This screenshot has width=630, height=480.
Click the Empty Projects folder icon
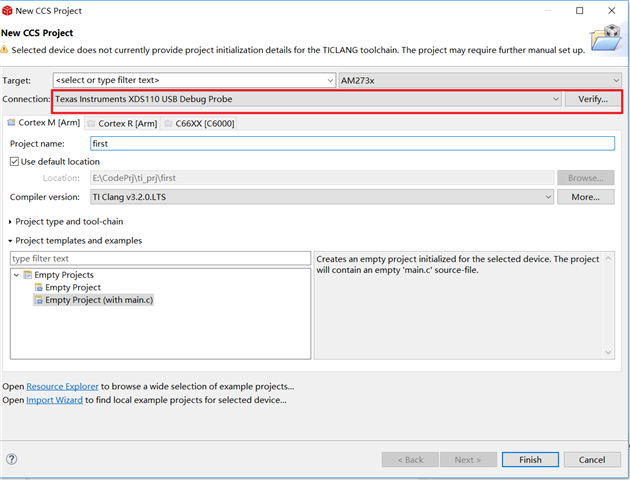(x=28, y=275)
